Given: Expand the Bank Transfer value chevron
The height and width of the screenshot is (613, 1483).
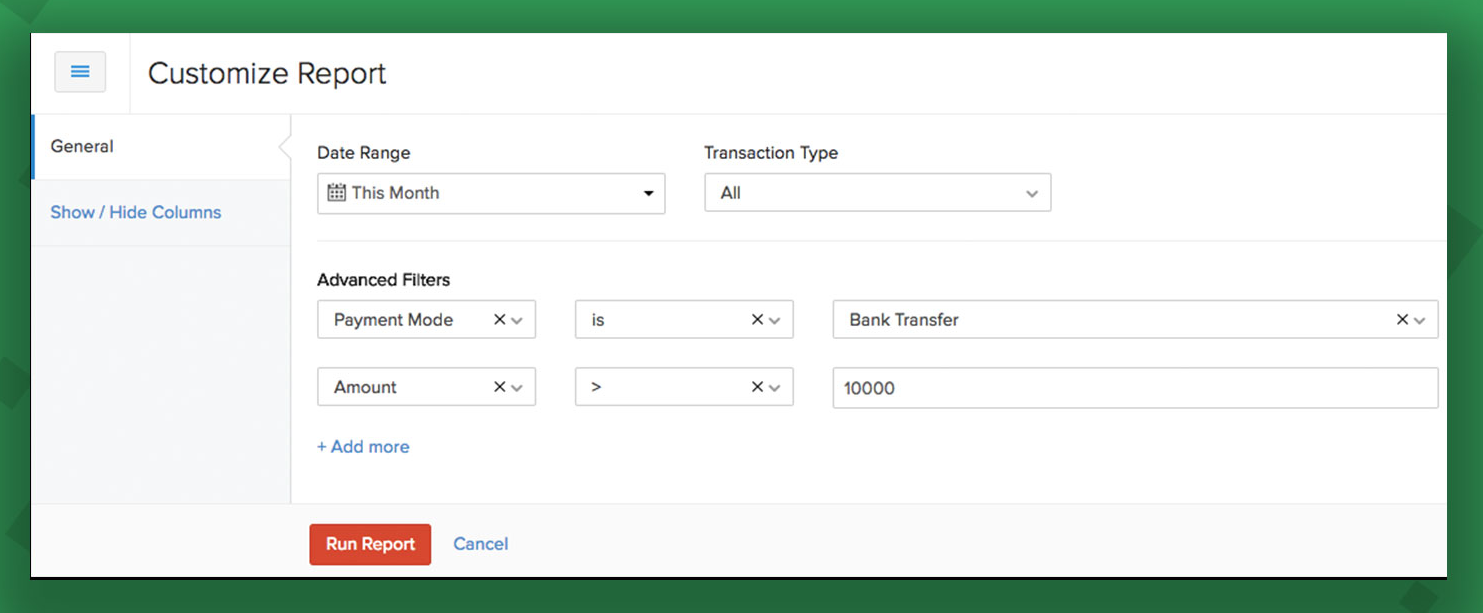Looking at the screenshot, I should (1420, 321).
